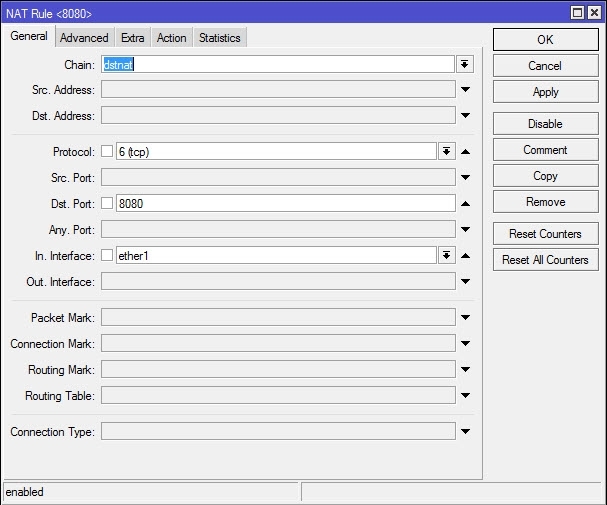Collapse the Dst. Port field arrow
This screenshot has width=607, height=505.
click(x=465, y=204)
